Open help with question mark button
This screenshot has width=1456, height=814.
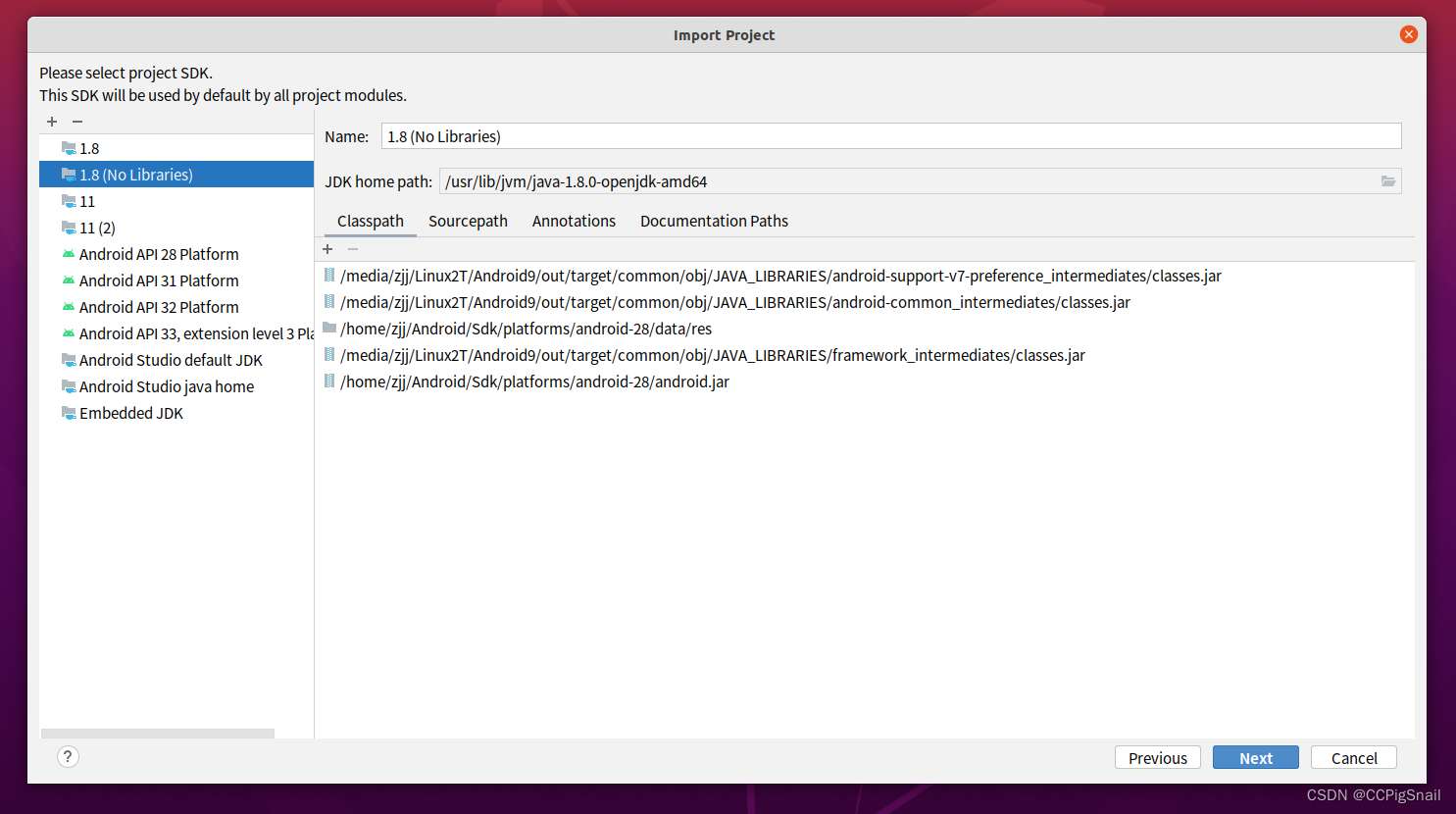68,756
